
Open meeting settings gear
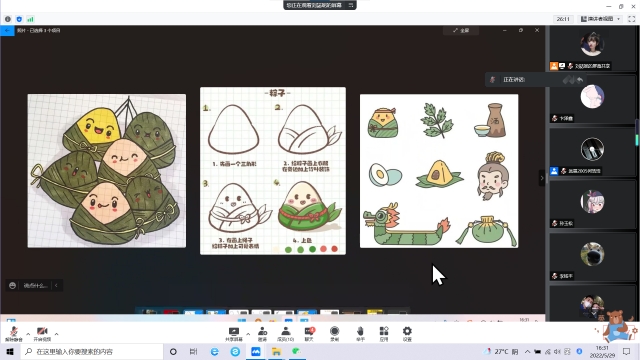tap(407, 334)
